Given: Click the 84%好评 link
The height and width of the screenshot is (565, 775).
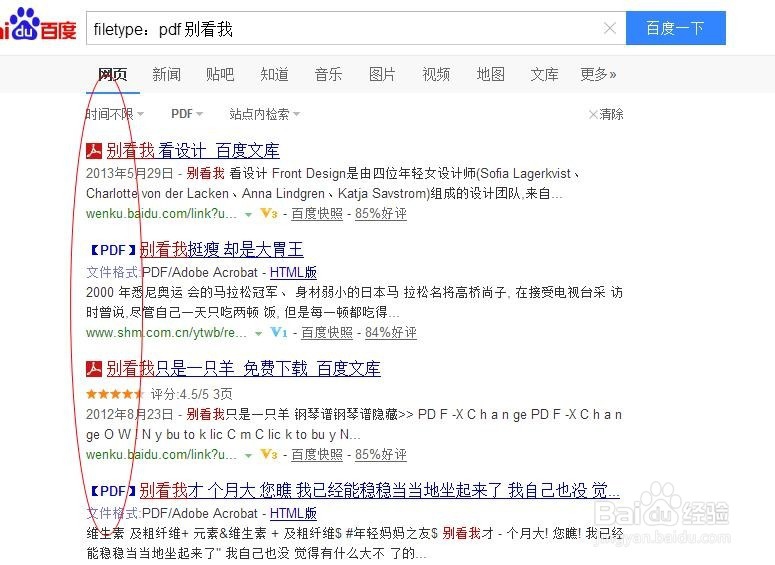Looking at the screenshot, I should (390, 333).
